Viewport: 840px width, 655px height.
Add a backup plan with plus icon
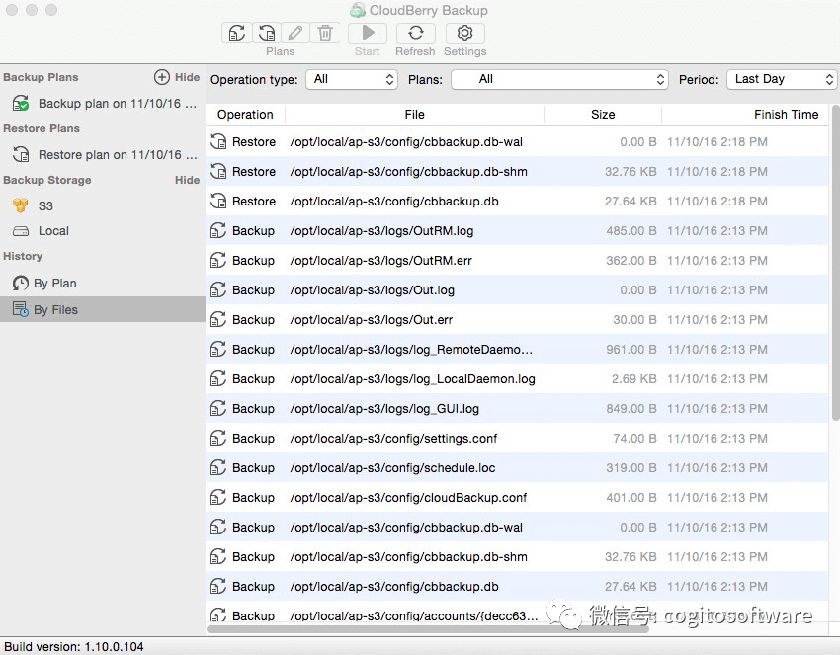click(162, 77)
